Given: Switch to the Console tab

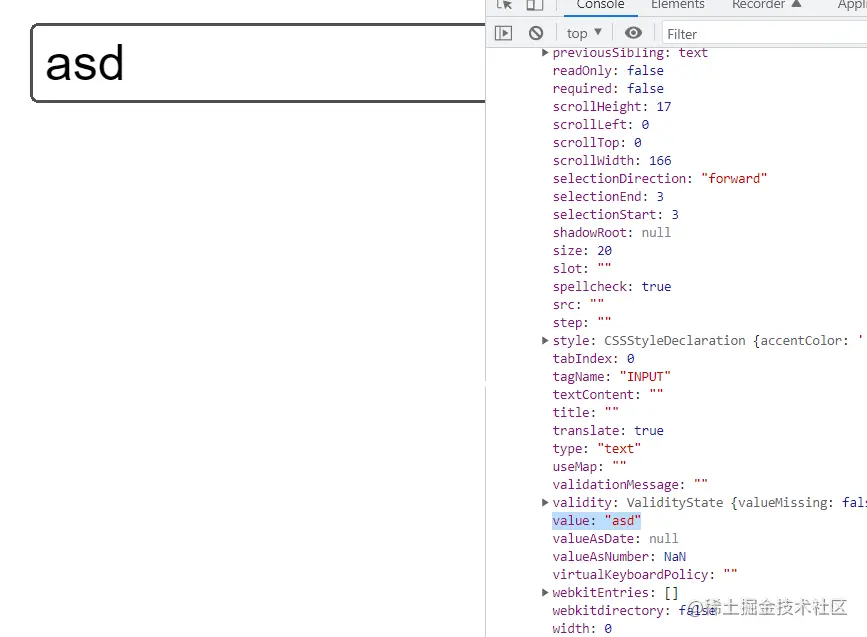Looking at the screenshot, I should point(600,5).
